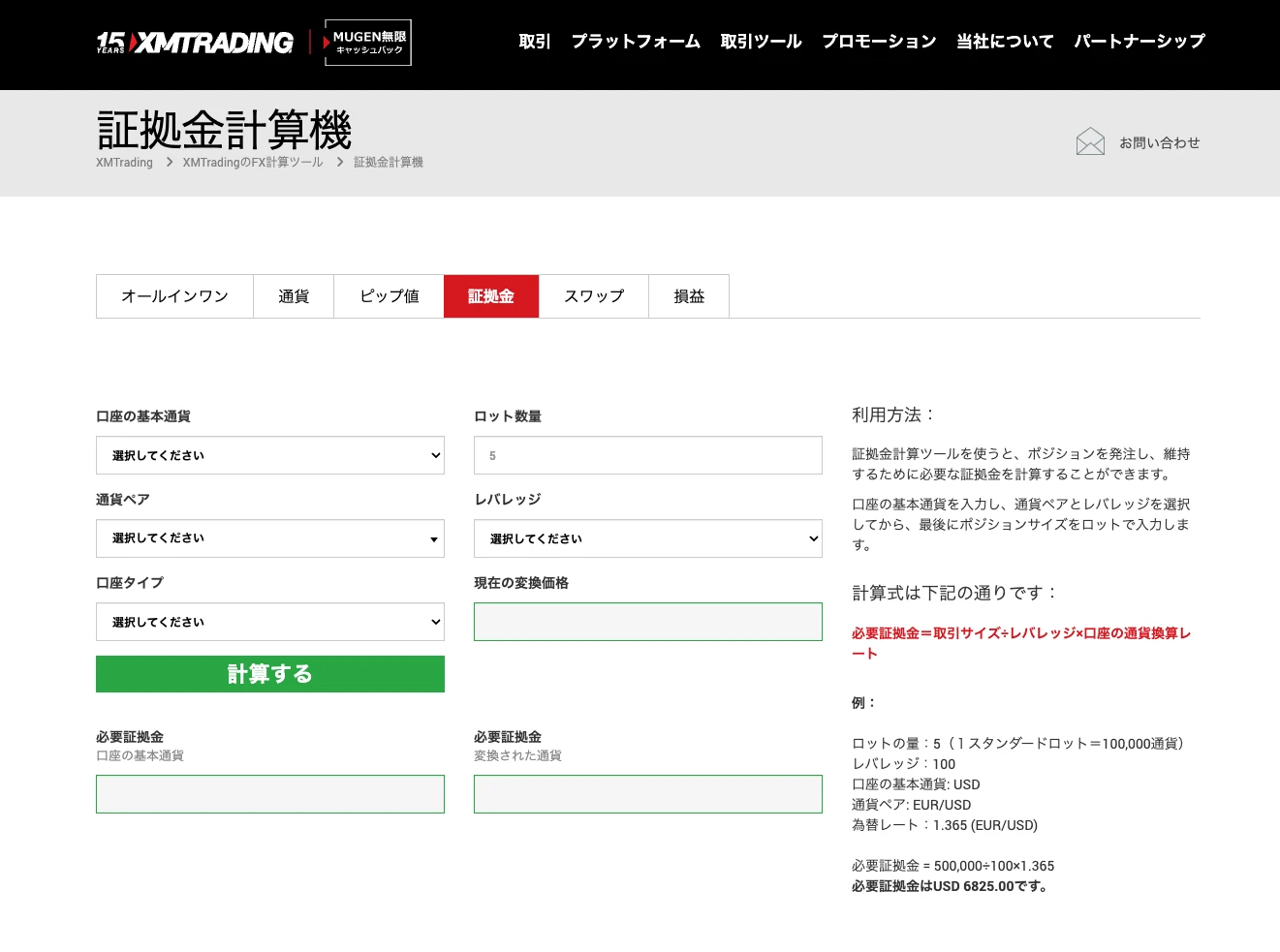Open the MUGEN無限キャッシュバック badge

pos(367,43)
